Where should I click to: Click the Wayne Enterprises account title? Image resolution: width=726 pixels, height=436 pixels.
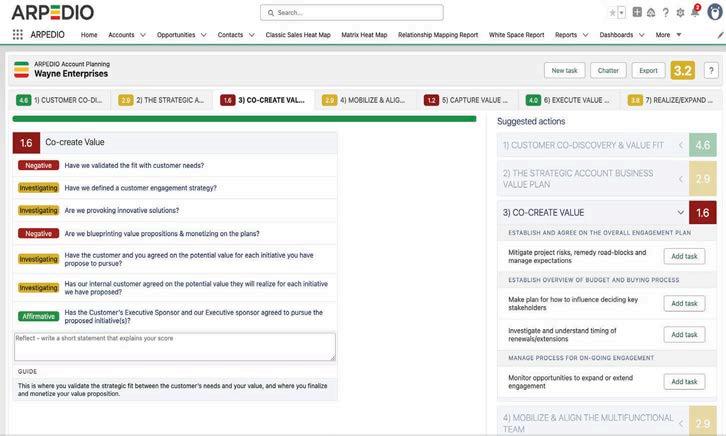click(x=71, y=74)
